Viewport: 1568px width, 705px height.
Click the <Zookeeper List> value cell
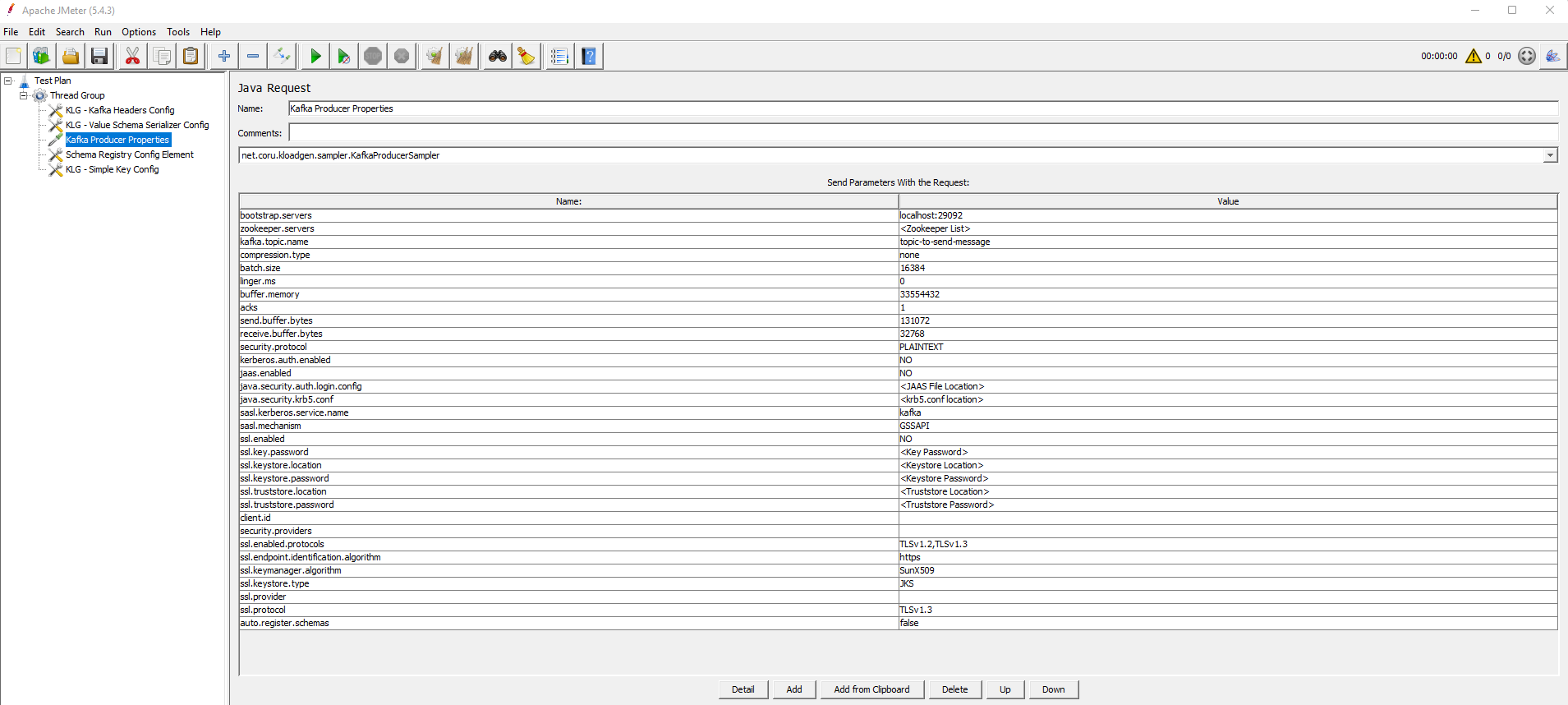pos(1228,228)
